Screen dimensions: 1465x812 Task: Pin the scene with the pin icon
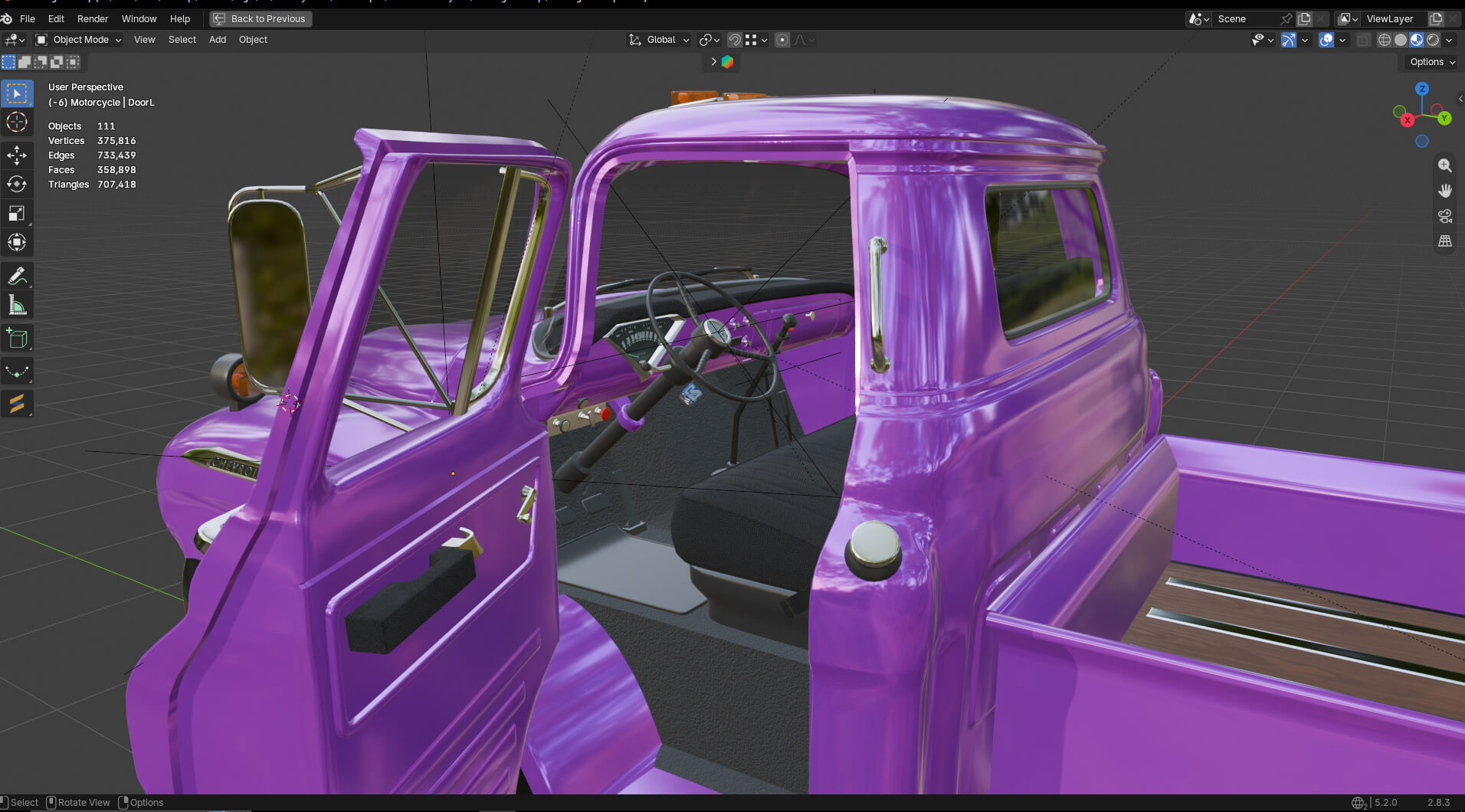(x=1286, y=18)
